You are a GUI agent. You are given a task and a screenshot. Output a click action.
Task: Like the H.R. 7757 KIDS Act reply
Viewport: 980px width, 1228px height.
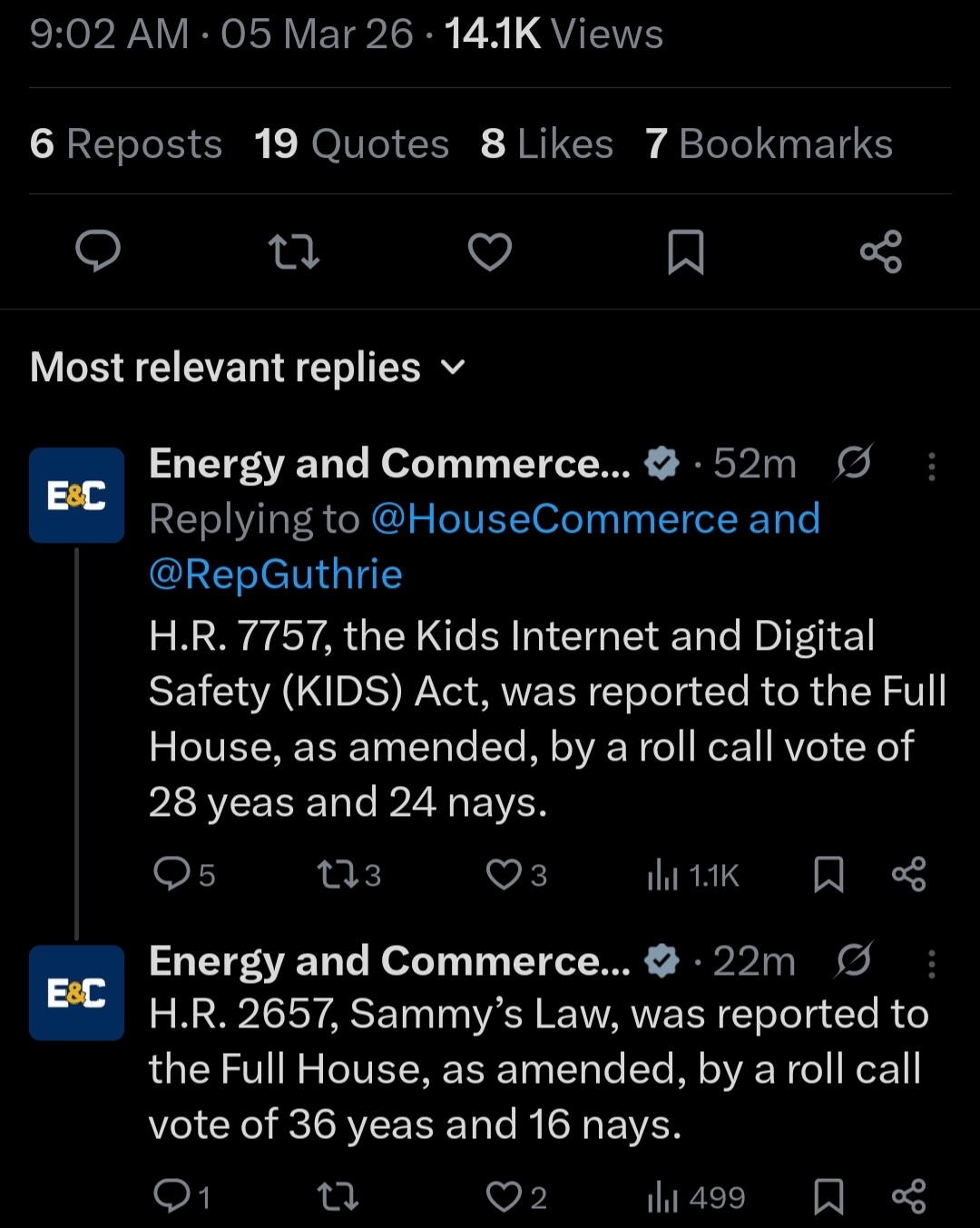point(505,874)
